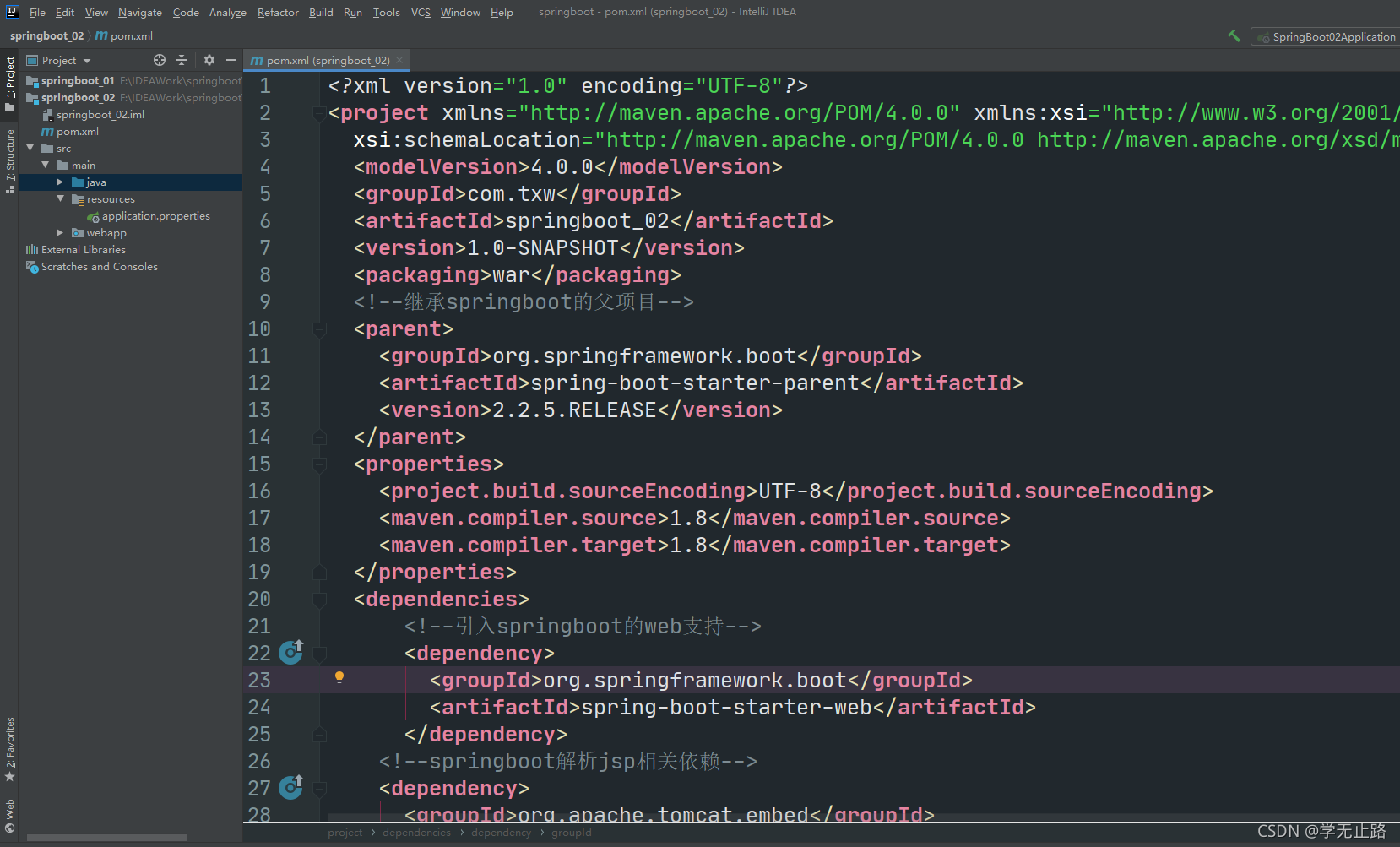The image size is (1400, 847).
Task: Close the pom.xml (springboot_02) editor tab
Action: click(399, 61)
